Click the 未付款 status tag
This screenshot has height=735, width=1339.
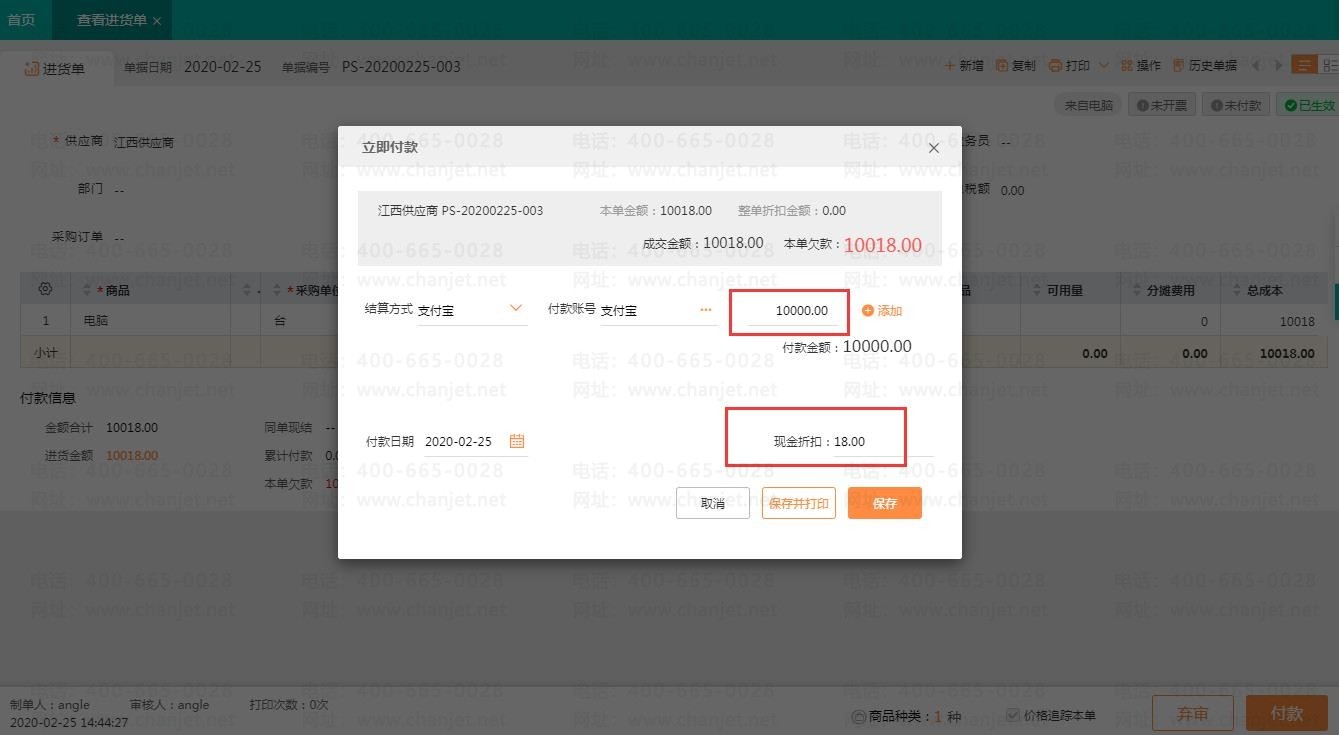(1236, 105)
